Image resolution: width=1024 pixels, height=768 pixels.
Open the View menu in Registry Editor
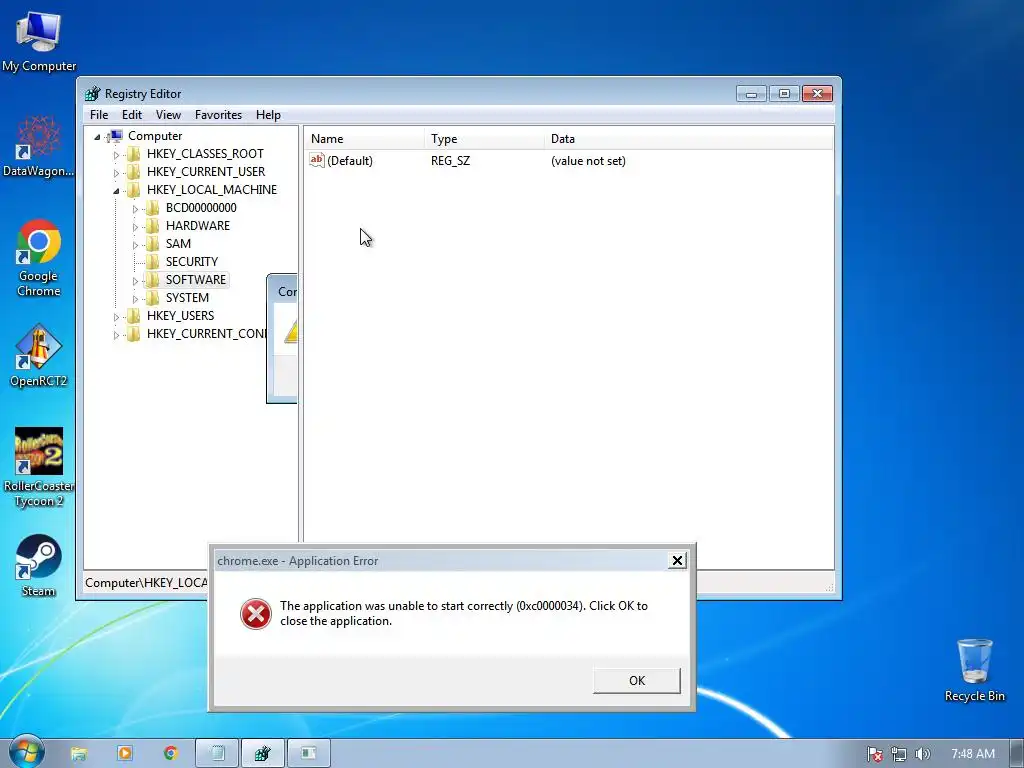coord(168,115)
